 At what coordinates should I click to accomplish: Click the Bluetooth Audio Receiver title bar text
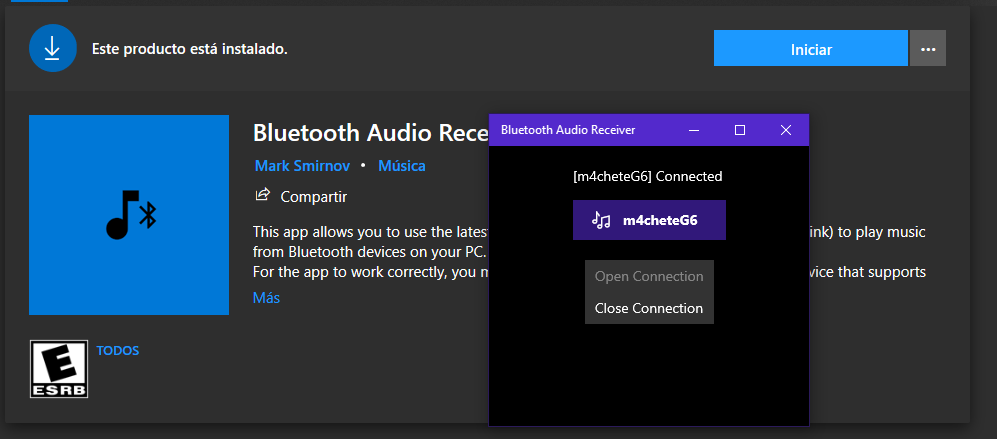tap(568, 130)
